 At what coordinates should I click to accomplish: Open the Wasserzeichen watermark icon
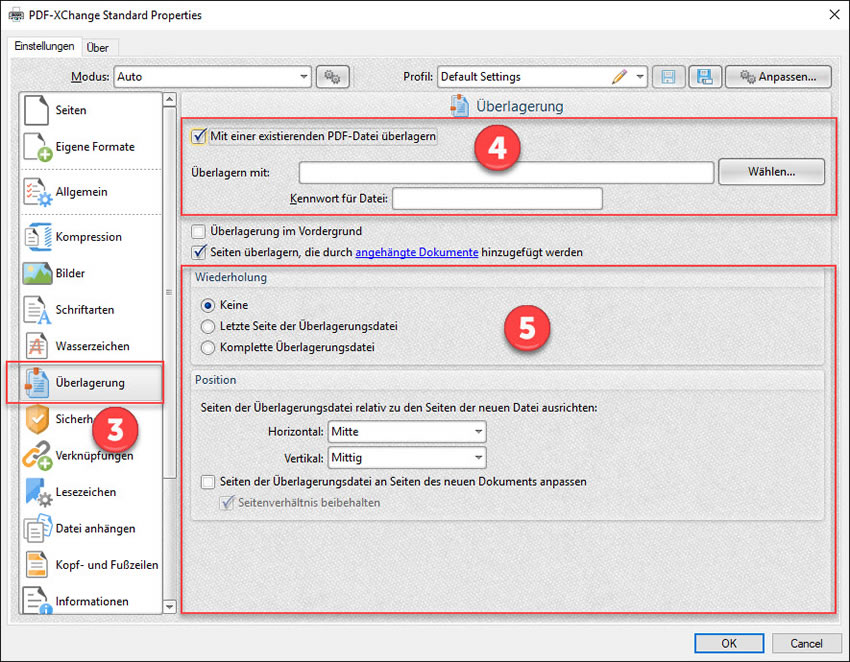tap(36, 346)
